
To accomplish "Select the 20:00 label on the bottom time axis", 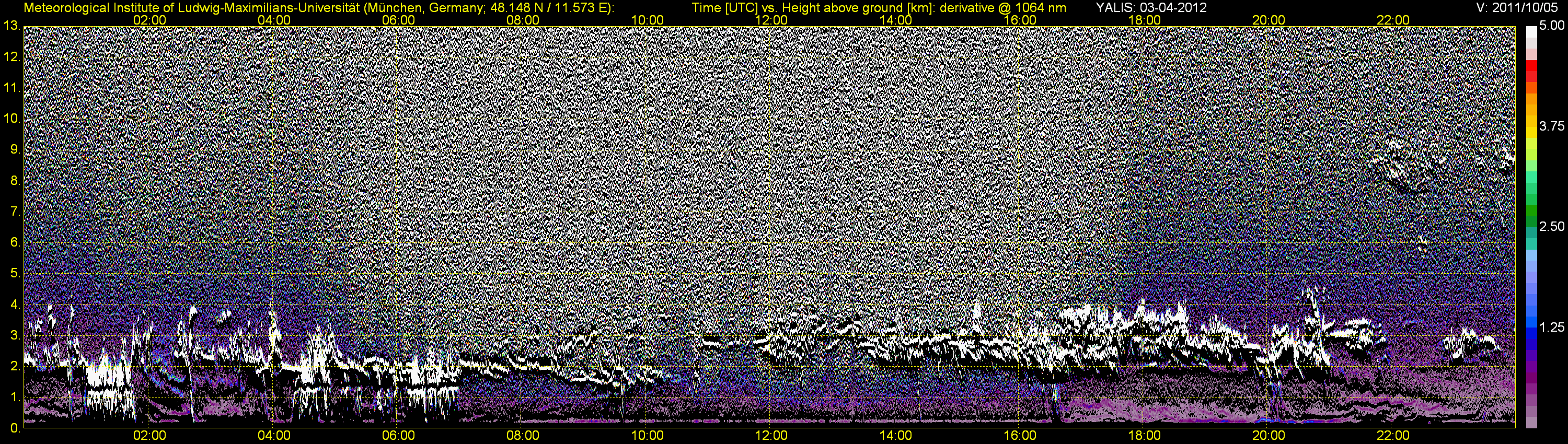I will (1269, 436).
